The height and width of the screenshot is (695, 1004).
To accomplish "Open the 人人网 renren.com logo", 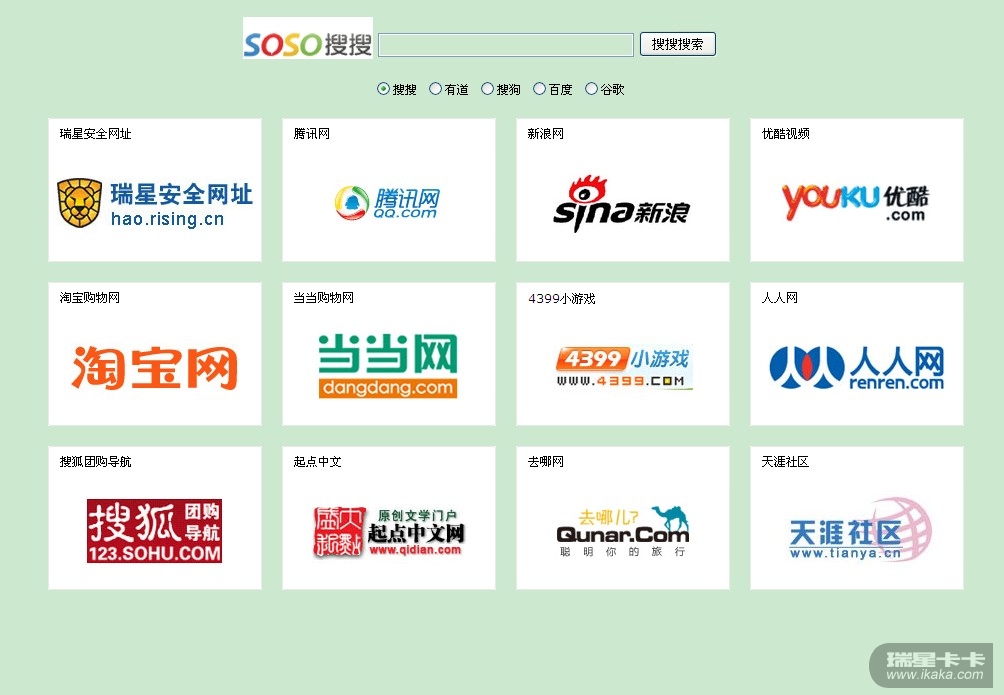I will (x=857, y=368).
